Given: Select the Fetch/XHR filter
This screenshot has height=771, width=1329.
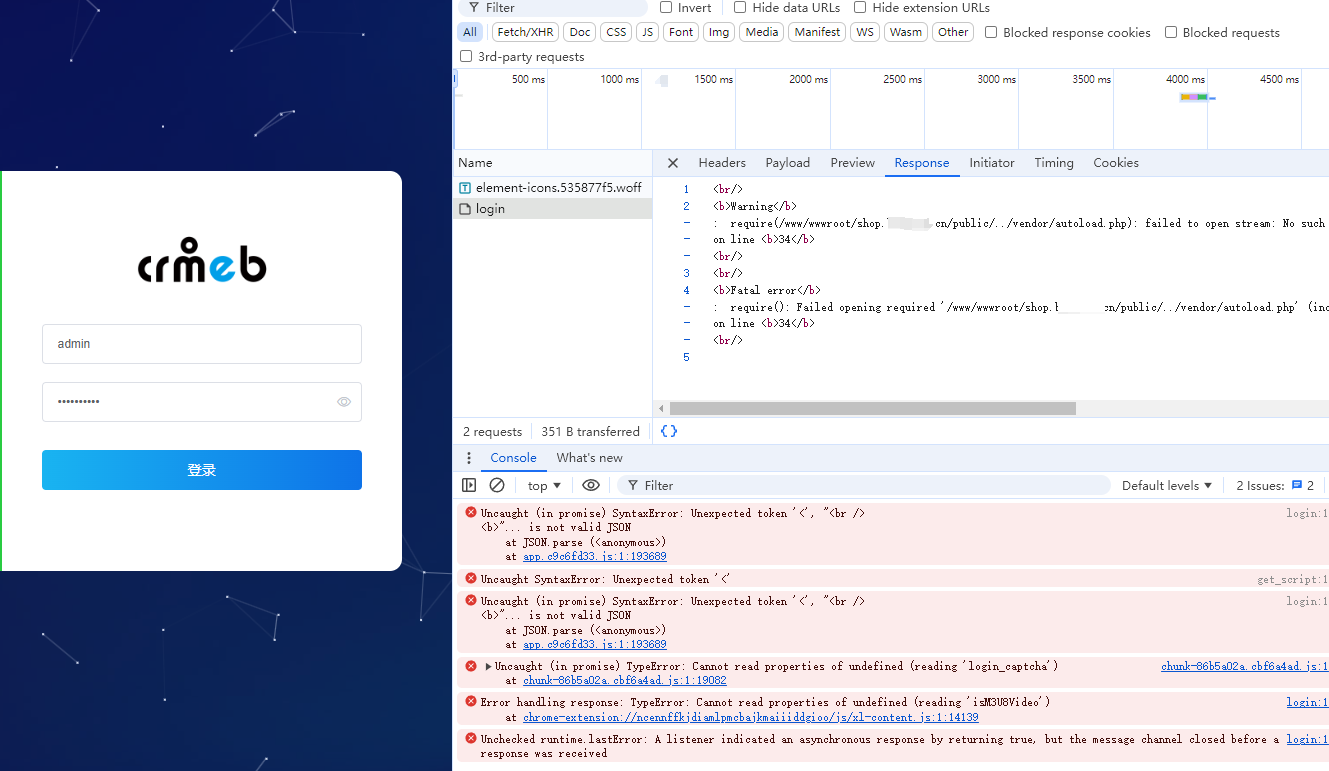Looking at the screenshot, I should tap(525, 32).
